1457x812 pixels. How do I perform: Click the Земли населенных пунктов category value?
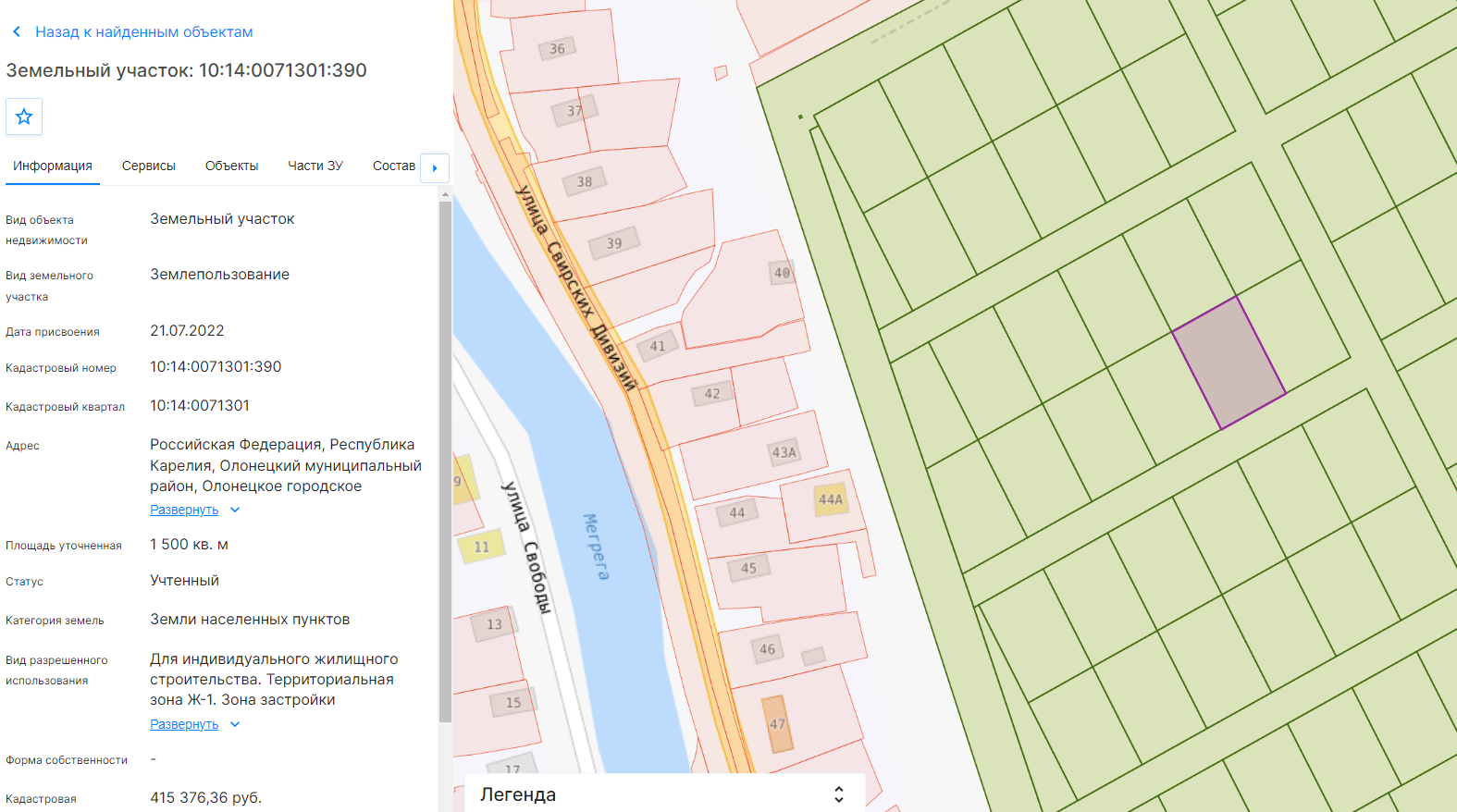tap(250, 620)
